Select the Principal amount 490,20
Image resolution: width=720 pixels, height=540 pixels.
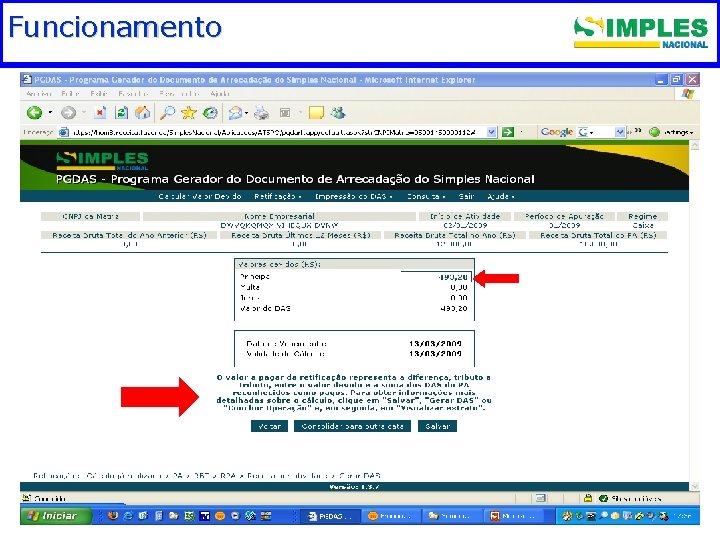click(453, 277)
